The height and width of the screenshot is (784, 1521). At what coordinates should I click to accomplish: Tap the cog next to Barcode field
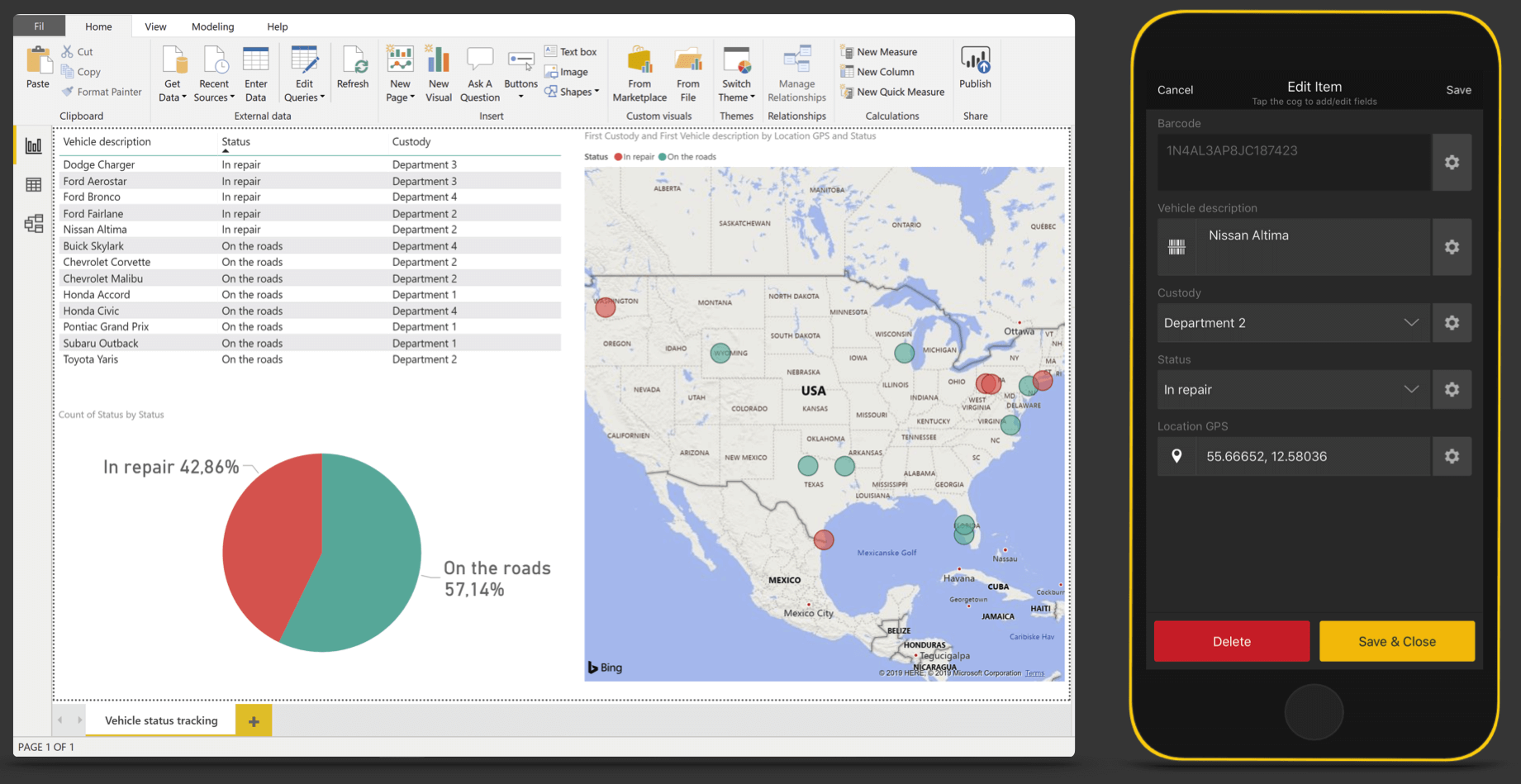pos(1452,163)
